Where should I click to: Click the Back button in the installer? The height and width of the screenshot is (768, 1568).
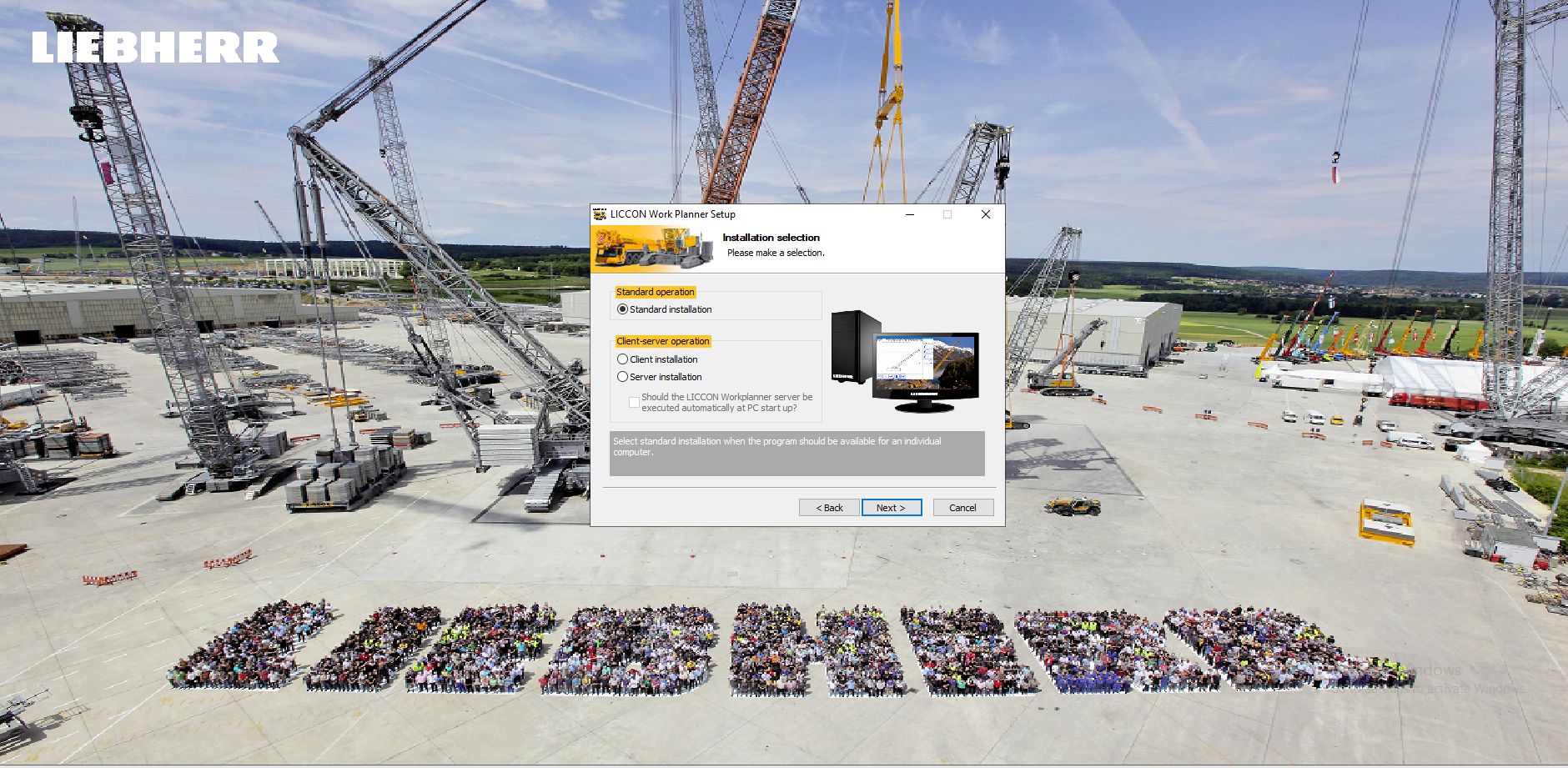click(x=829, y=507)
